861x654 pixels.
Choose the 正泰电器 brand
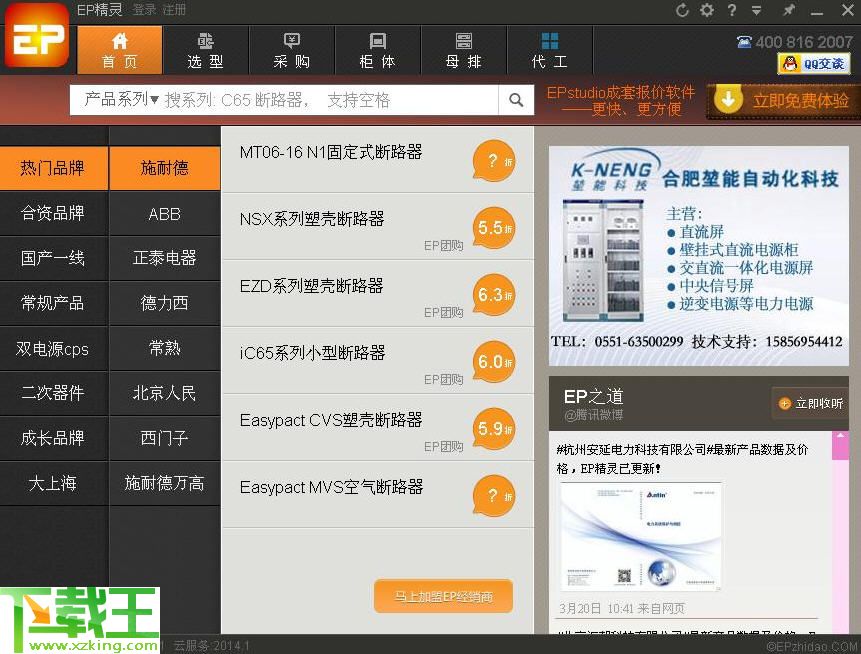pos(165,258)
